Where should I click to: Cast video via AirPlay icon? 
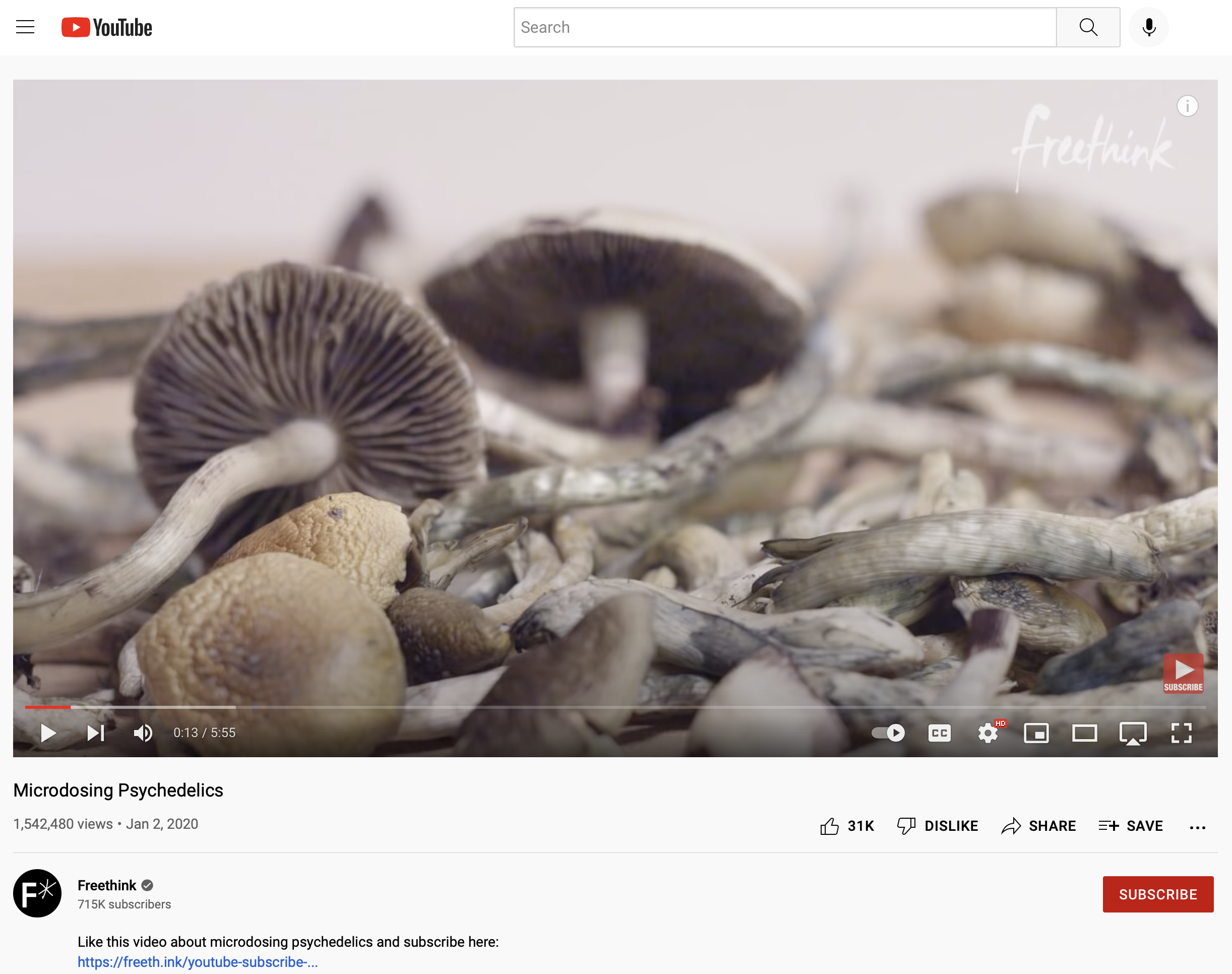click(x=1133, y=734)
